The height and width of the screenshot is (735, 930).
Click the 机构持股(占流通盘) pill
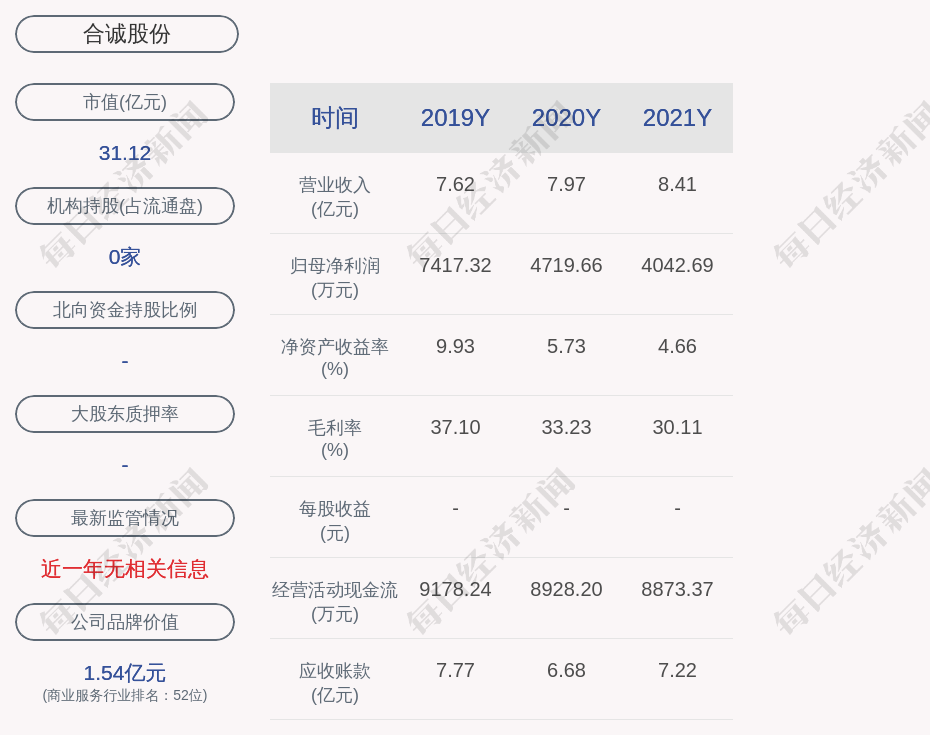pyautogui.click(x=125, y=206)
